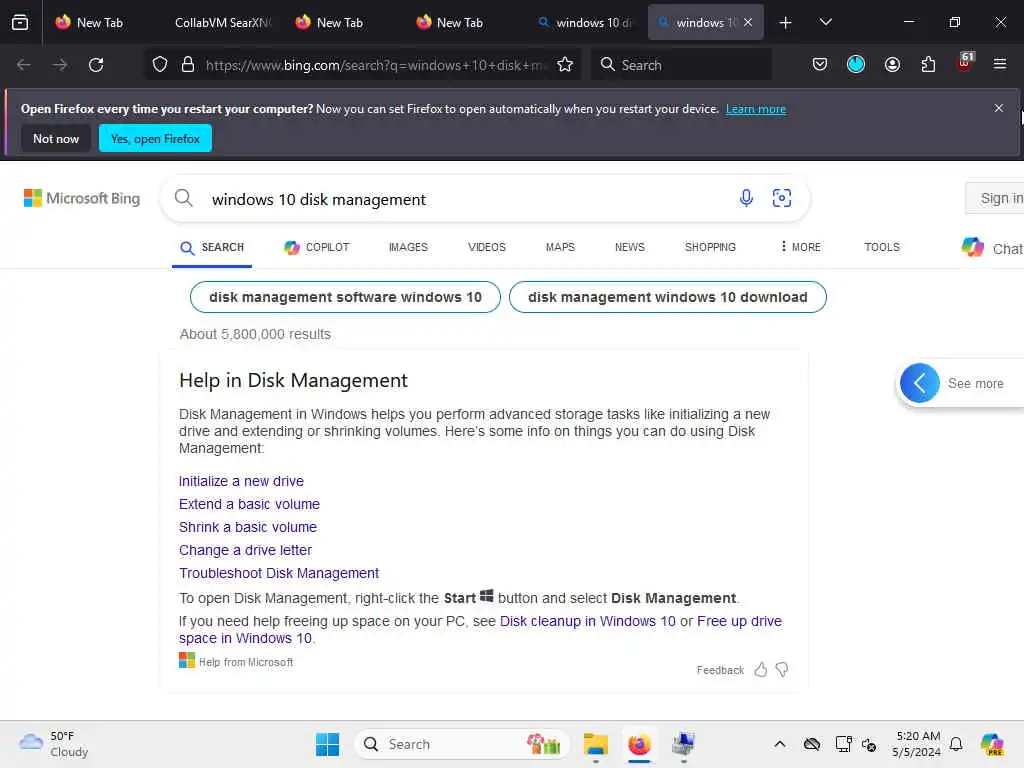1024x768 pixels.
Task: Select the MAPS search tab
Action: coord(560,247)
